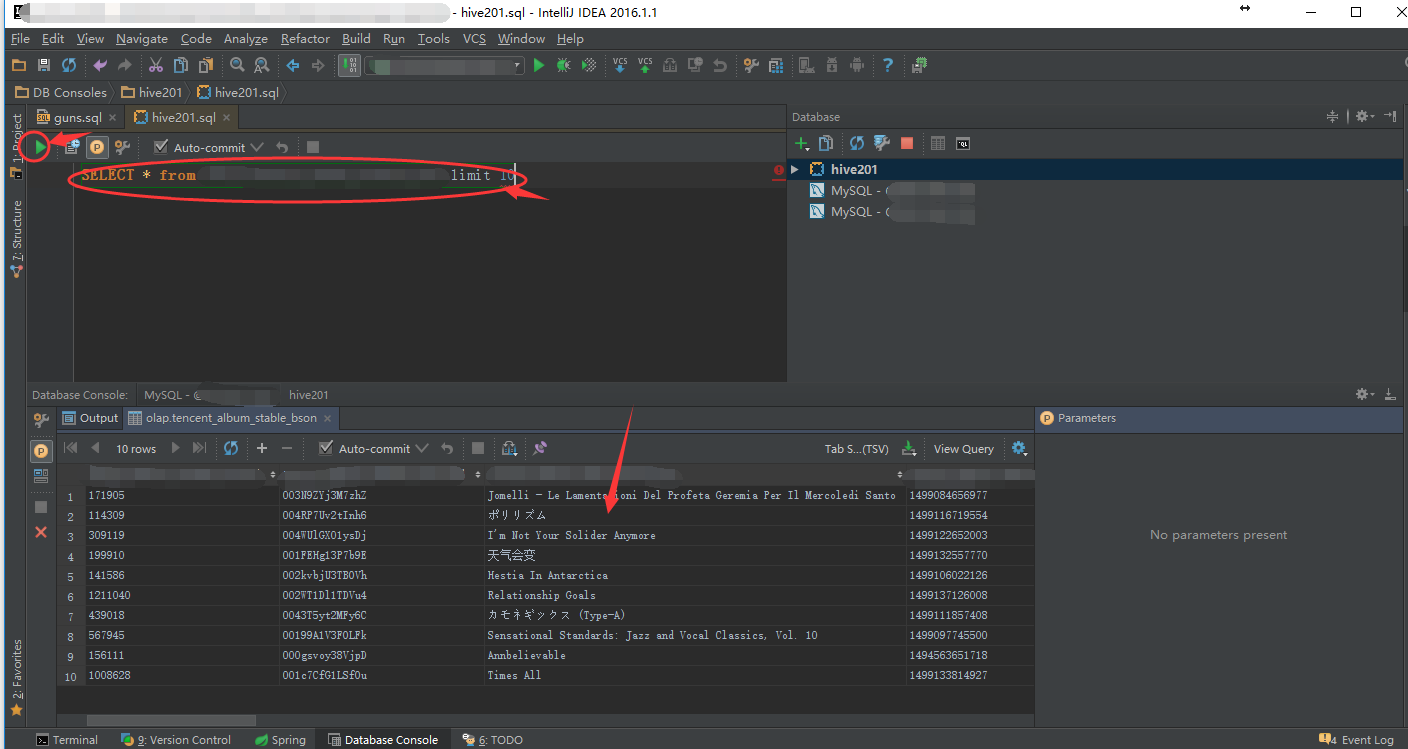Click DB Consoles breadcrumb

point(60,92)
